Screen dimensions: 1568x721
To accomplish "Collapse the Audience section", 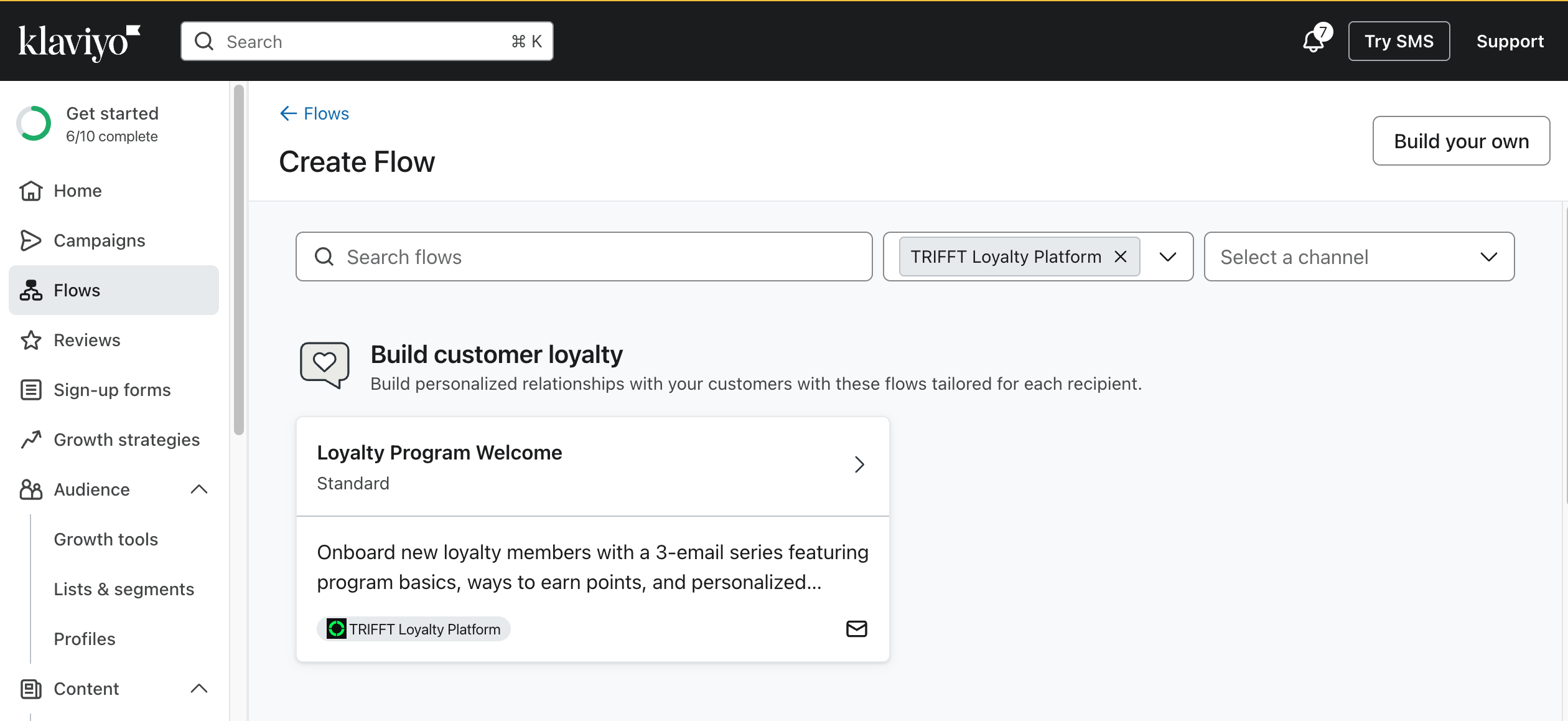I will click(199, 489).
